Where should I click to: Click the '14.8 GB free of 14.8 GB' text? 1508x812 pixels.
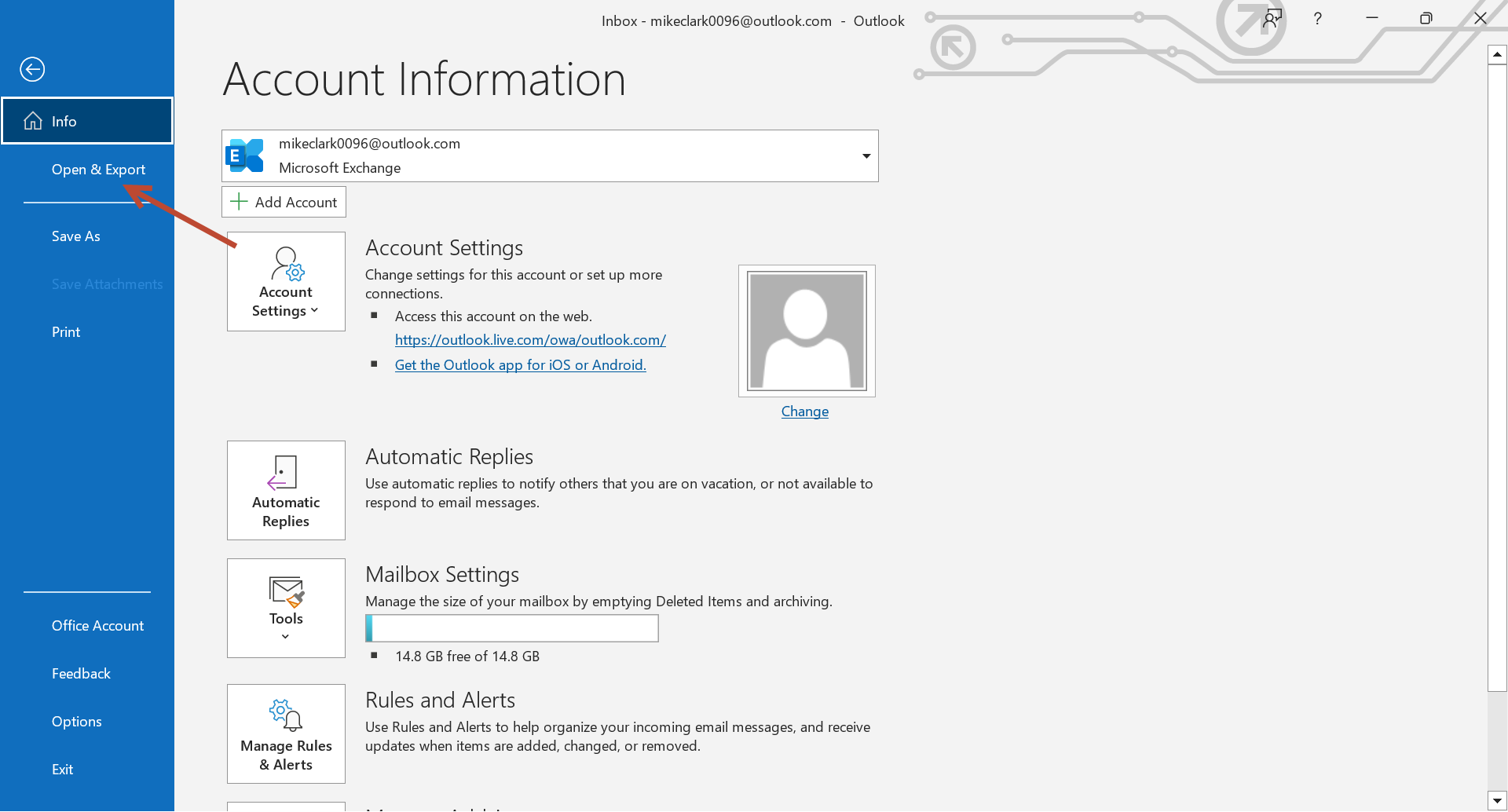pyautogui.click(x=467, y=656)
